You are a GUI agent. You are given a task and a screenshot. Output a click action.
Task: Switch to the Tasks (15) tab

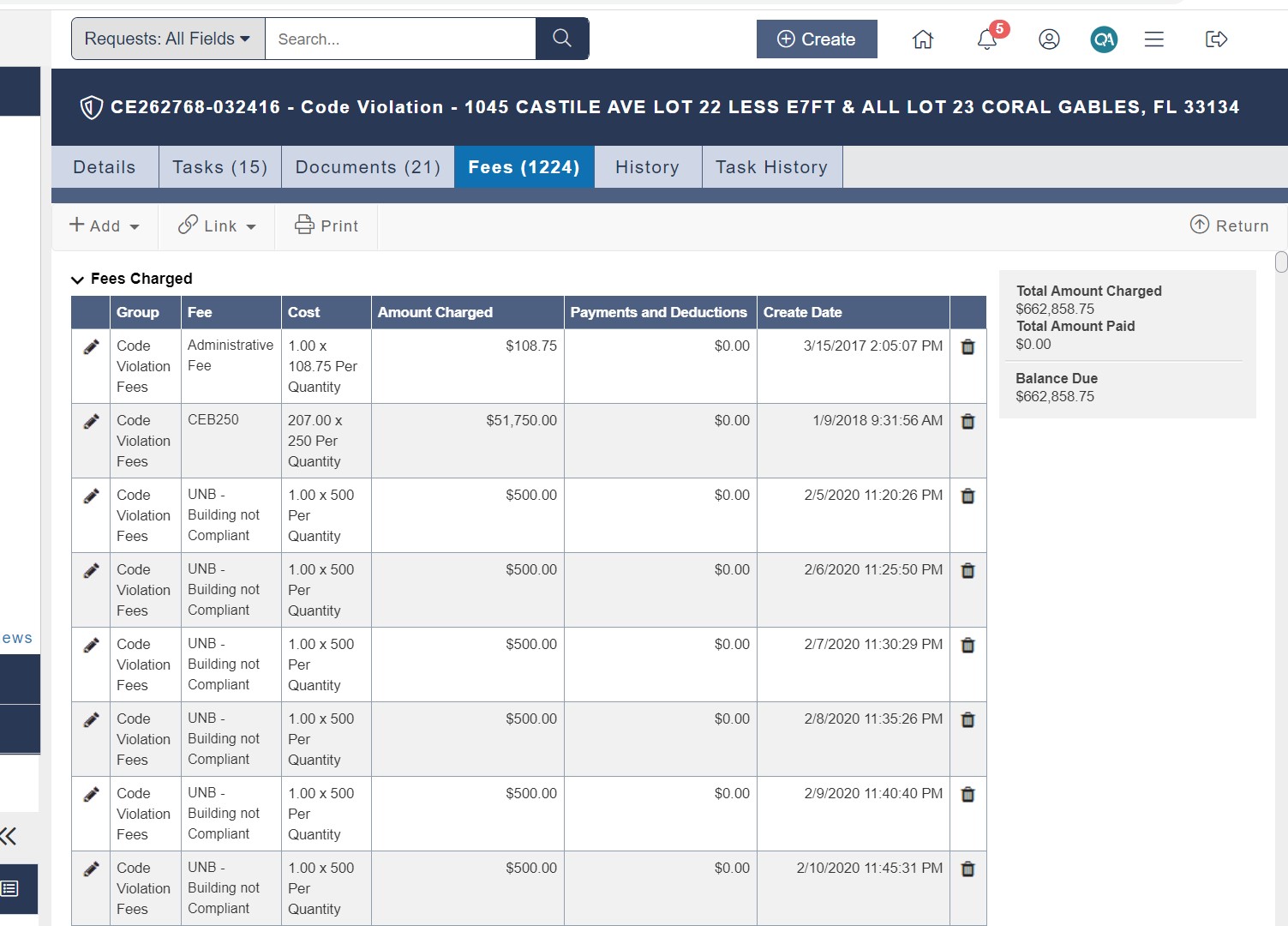(x=220, y=167)
